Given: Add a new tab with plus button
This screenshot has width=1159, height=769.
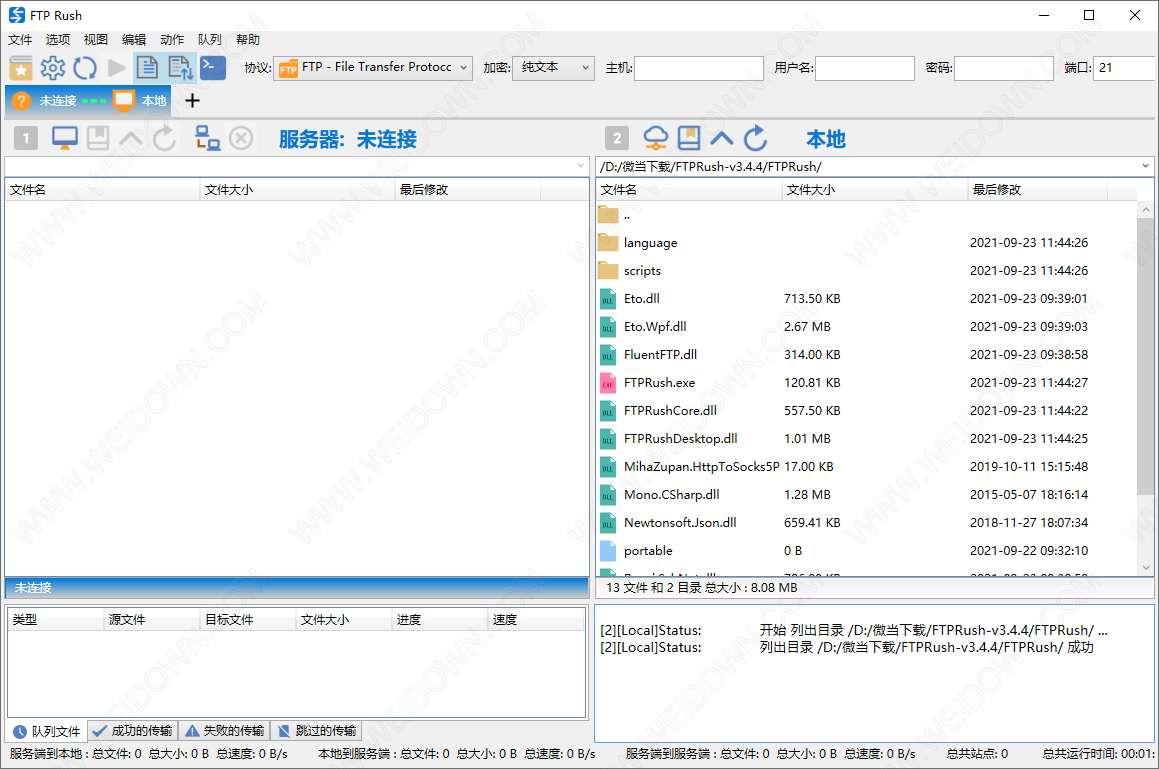Looking at the screenshot, I should point(192,101).
